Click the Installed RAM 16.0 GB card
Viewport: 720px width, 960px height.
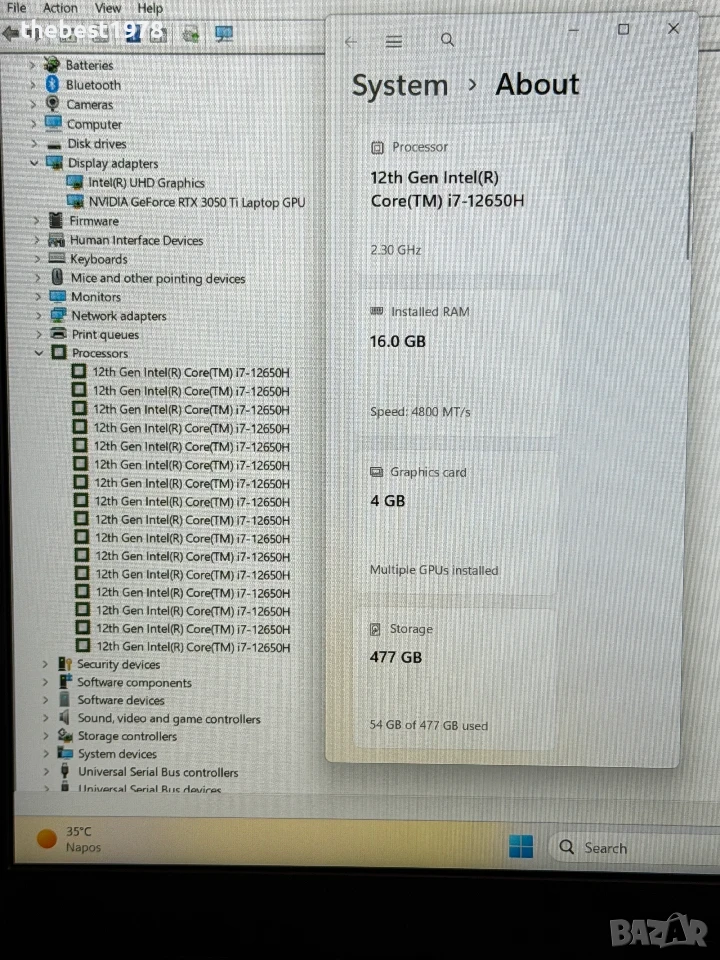(458, 364)
